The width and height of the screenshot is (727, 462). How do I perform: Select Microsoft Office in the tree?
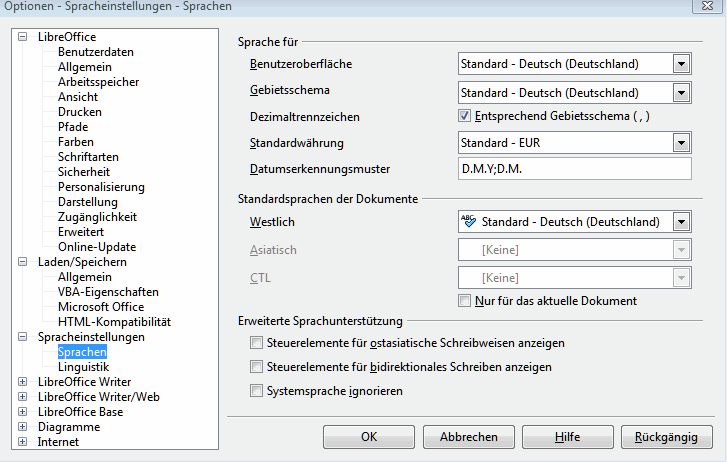pyautogui.click(x=101, y=307)
